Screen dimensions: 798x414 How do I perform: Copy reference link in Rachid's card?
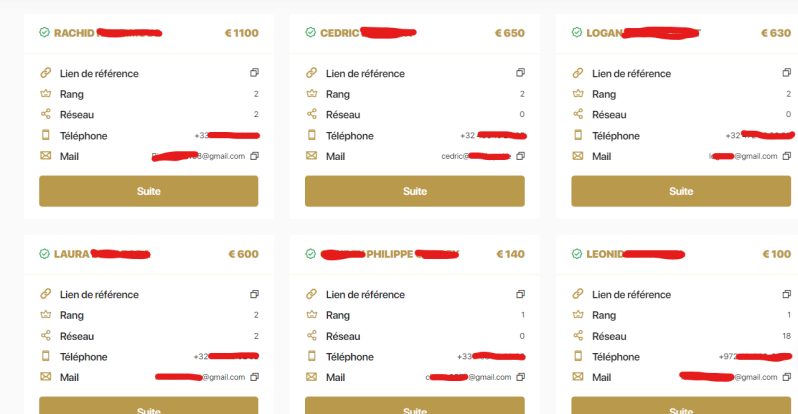(x=254, y=73)
